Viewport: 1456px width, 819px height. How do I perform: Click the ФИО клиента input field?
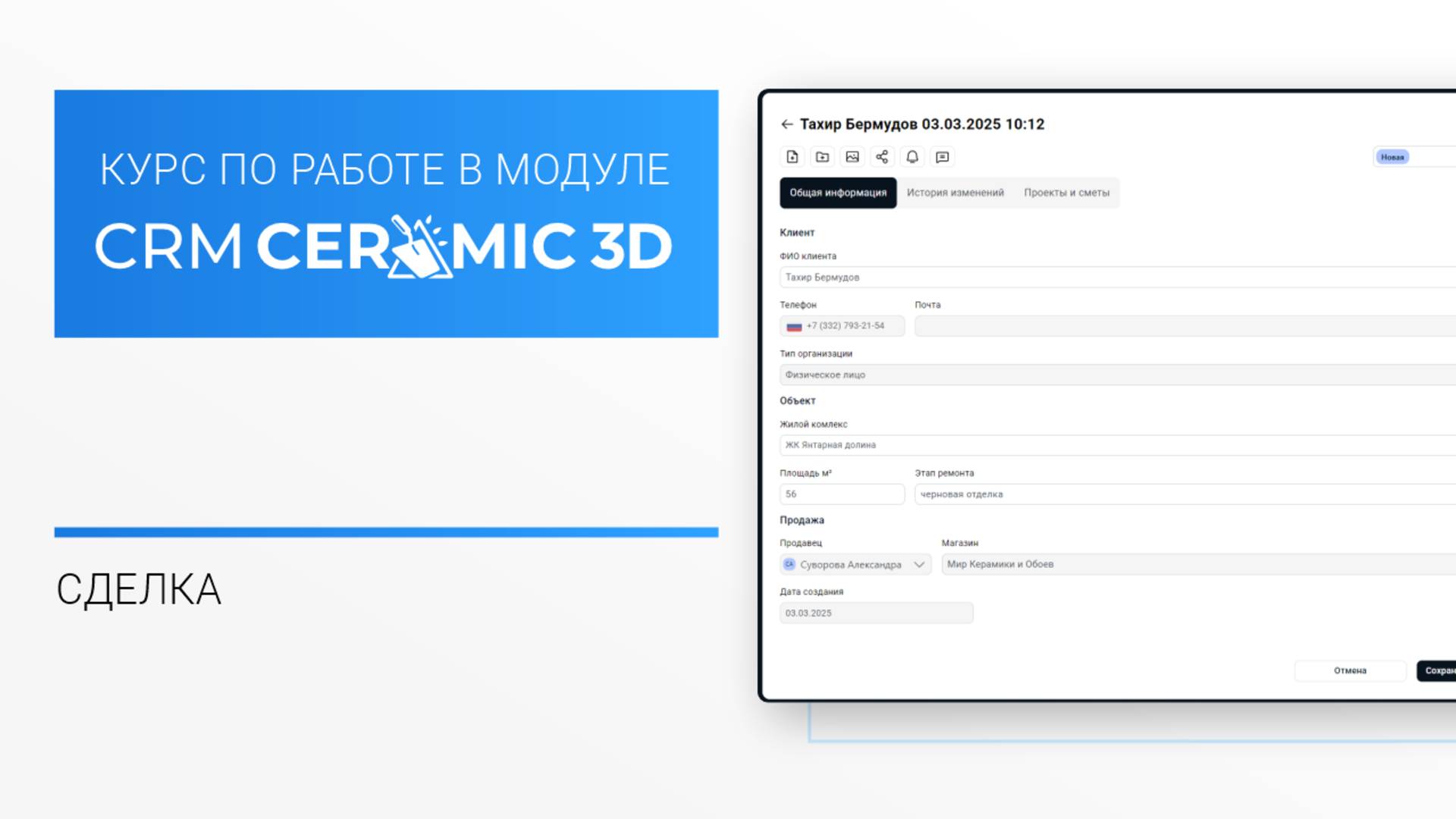tap(1118, 278)
